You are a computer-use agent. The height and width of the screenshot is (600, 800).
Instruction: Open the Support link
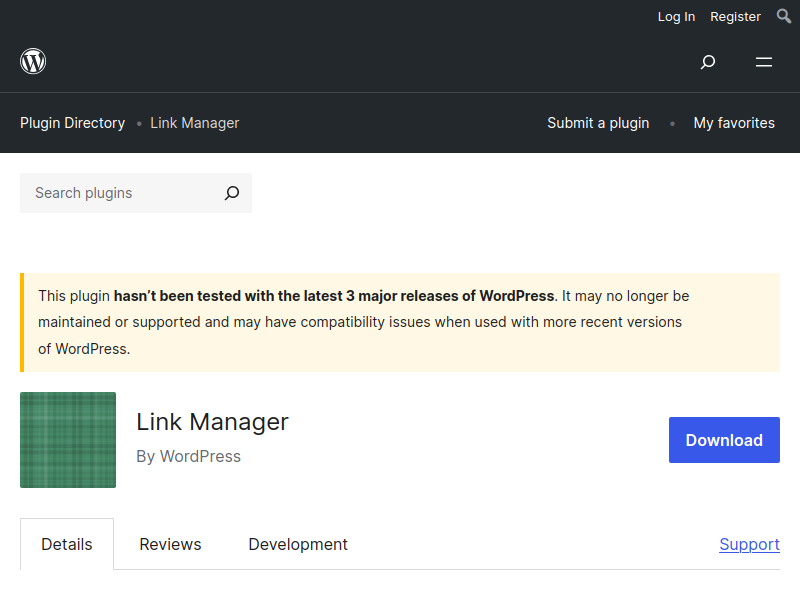(x=749, y=544)
